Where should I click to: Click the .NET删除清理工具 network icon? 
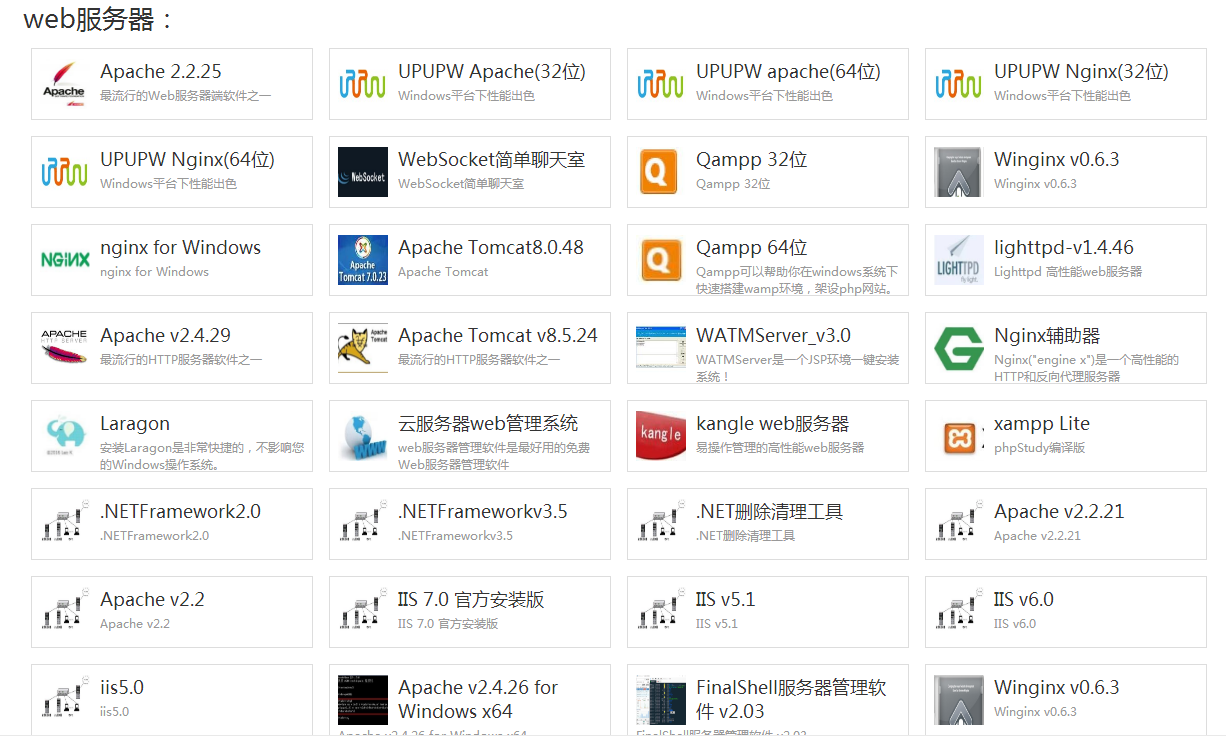point(660,524)
